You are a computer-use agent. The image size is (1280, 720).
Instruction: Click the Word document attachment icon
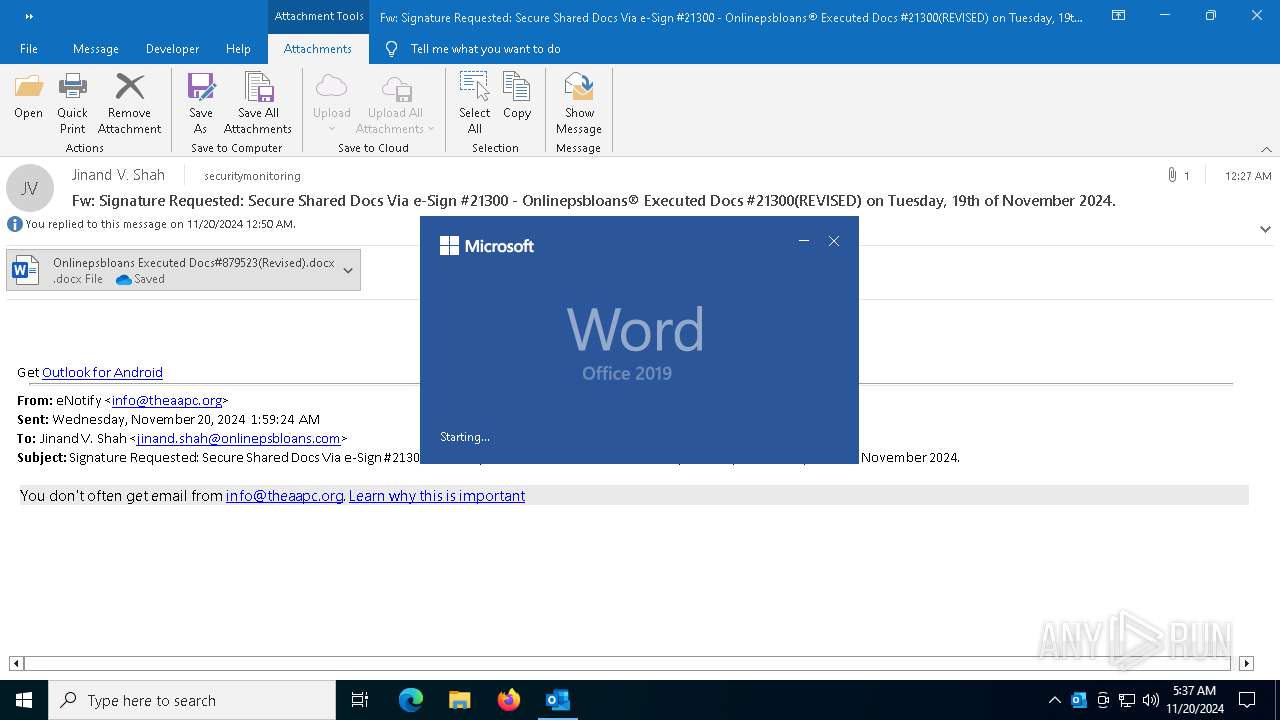click(25, 270)
